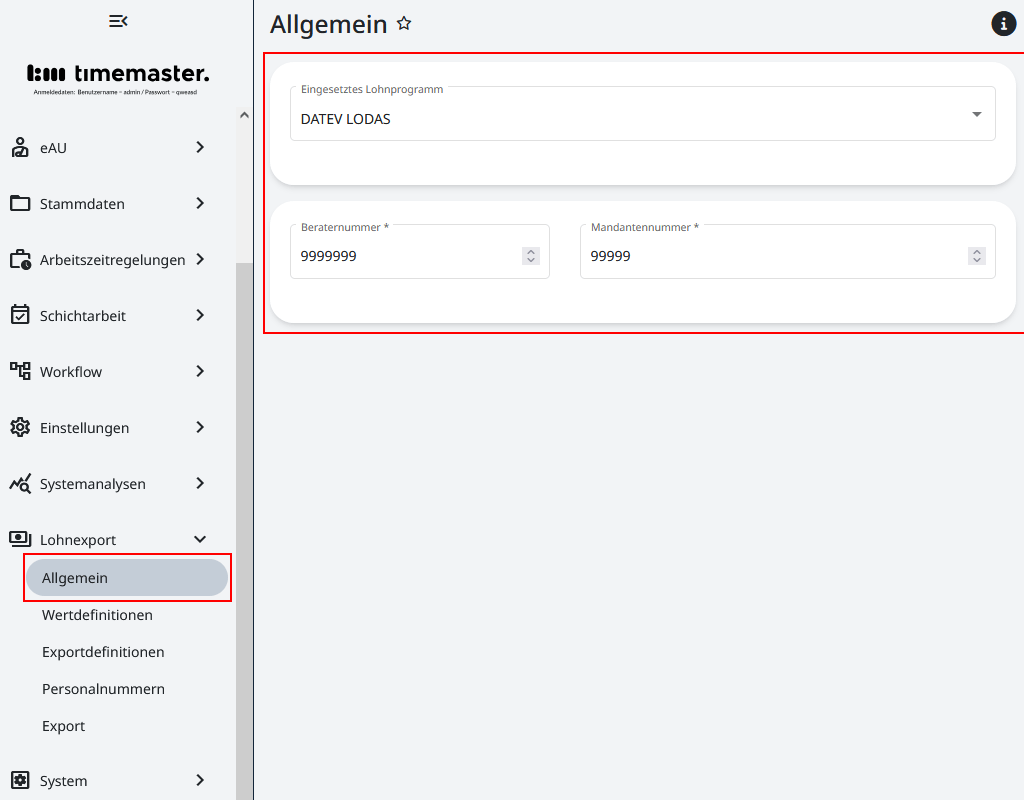Select the Stammdaten folder icon
Screen dimensions: 1024x800
coord(20,203)
